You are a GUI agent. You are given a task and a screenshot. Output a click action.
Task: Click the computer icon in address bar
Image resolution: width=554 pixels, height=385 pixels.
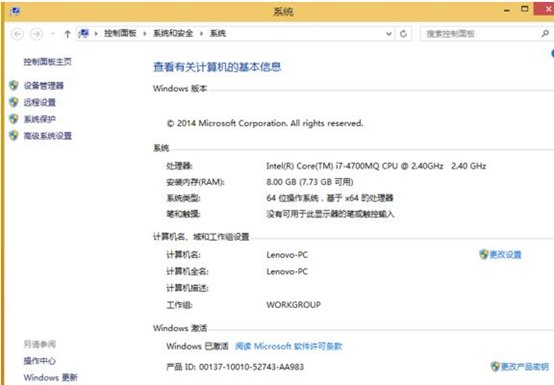pyautogui.click(x=84, y=34)
